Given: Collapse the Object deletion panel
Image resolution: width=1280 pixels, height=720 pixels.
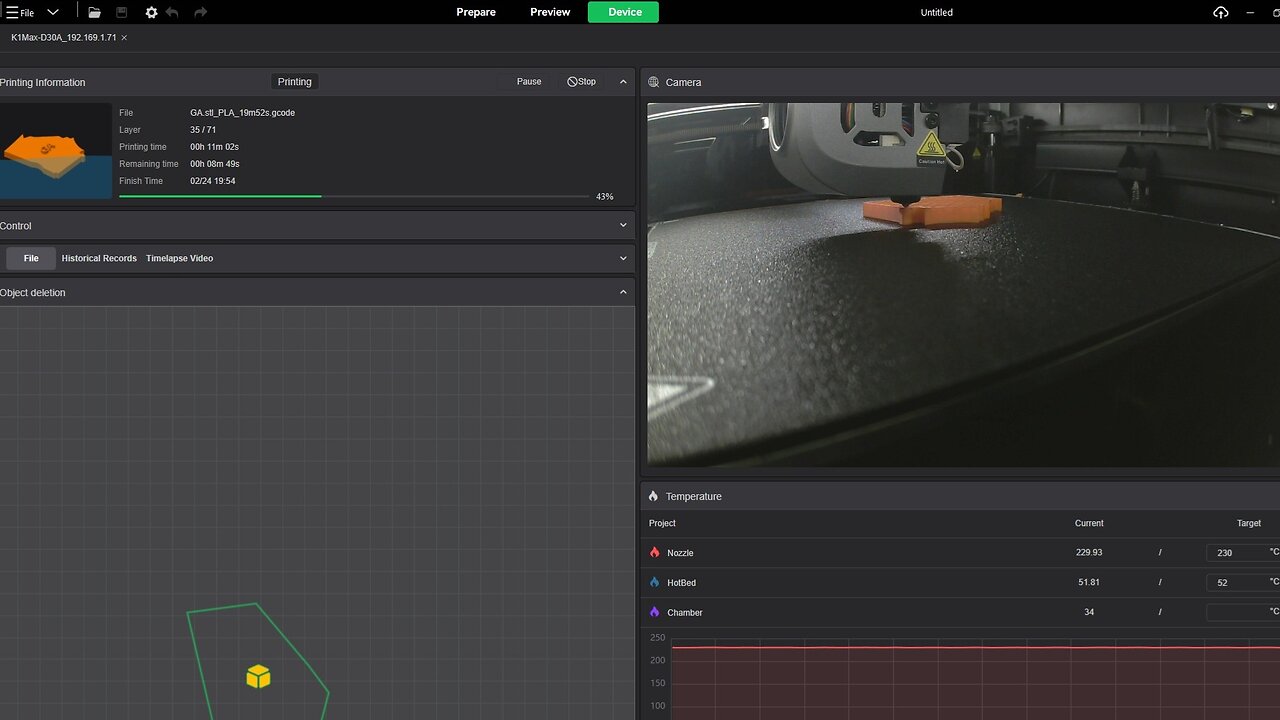Looking at the screenshot, I should pyautogui.click(x=623, y=292).
